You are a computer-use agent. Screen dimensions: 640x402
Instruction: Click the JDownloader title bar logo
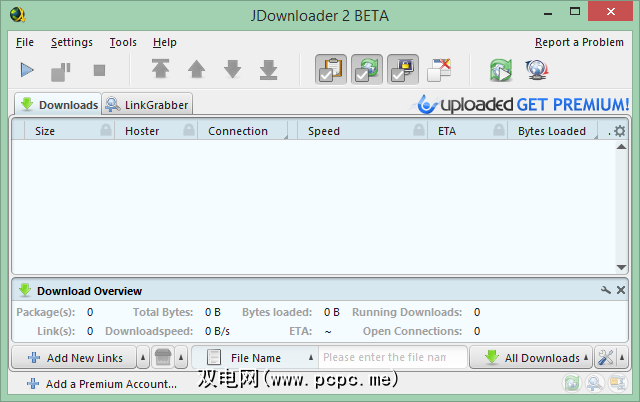point(18,15)
